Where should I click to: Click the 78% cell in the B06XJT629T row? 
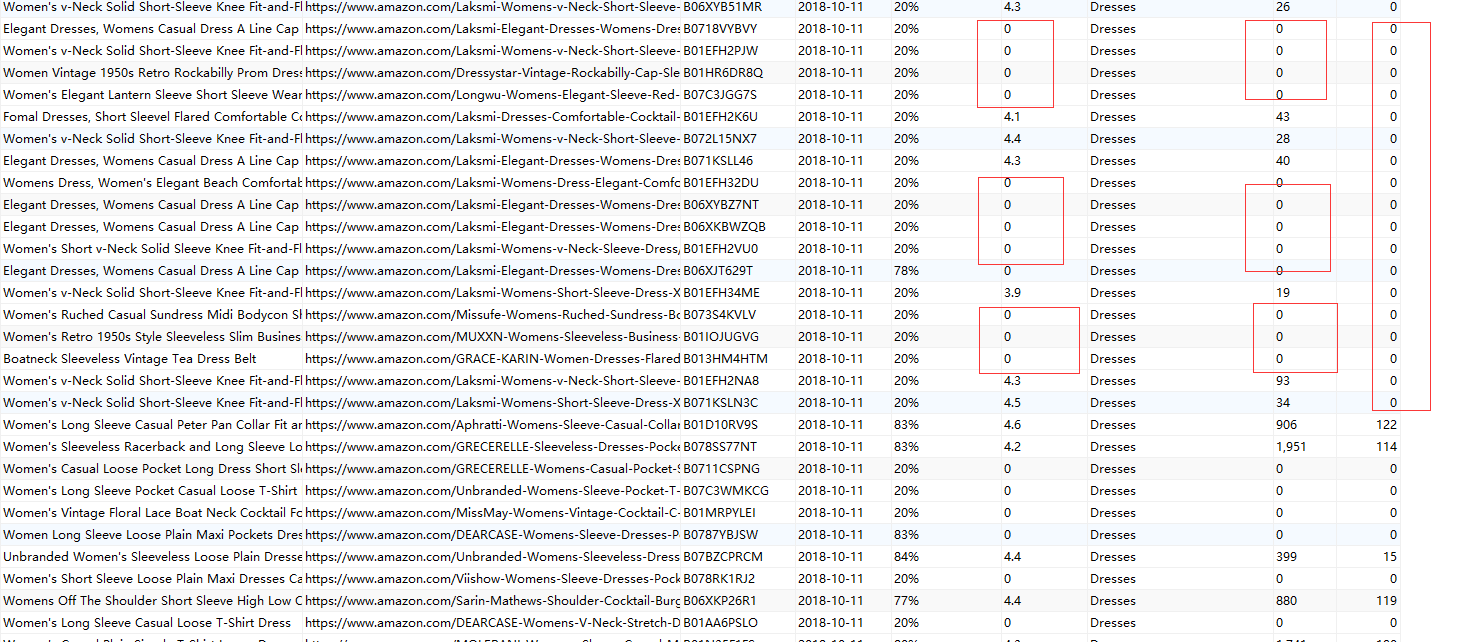point(906,270)
